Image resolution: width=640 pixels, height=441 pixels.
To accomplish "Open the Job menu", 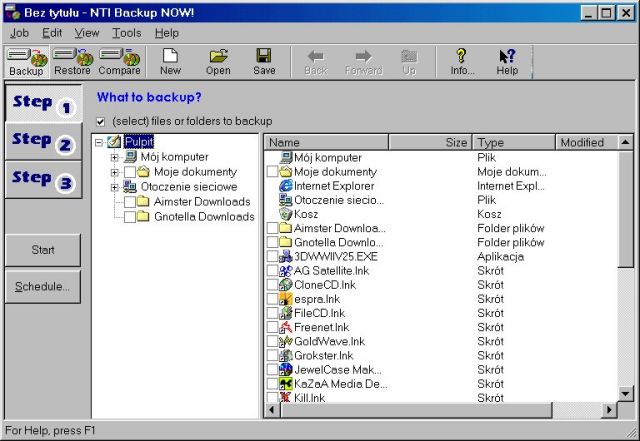I will click(19, 33).
